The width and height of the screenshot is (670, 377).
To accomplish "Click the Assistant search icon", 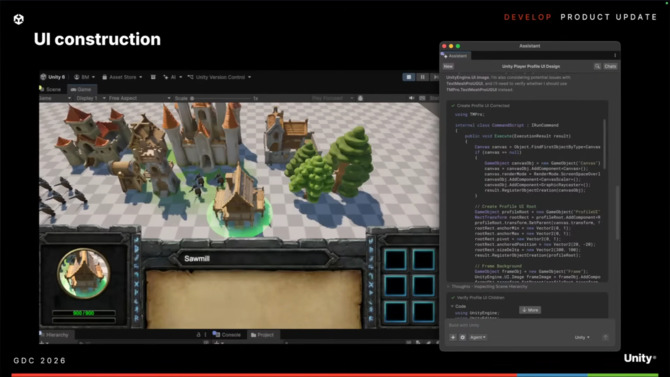I will coord(597,66).
